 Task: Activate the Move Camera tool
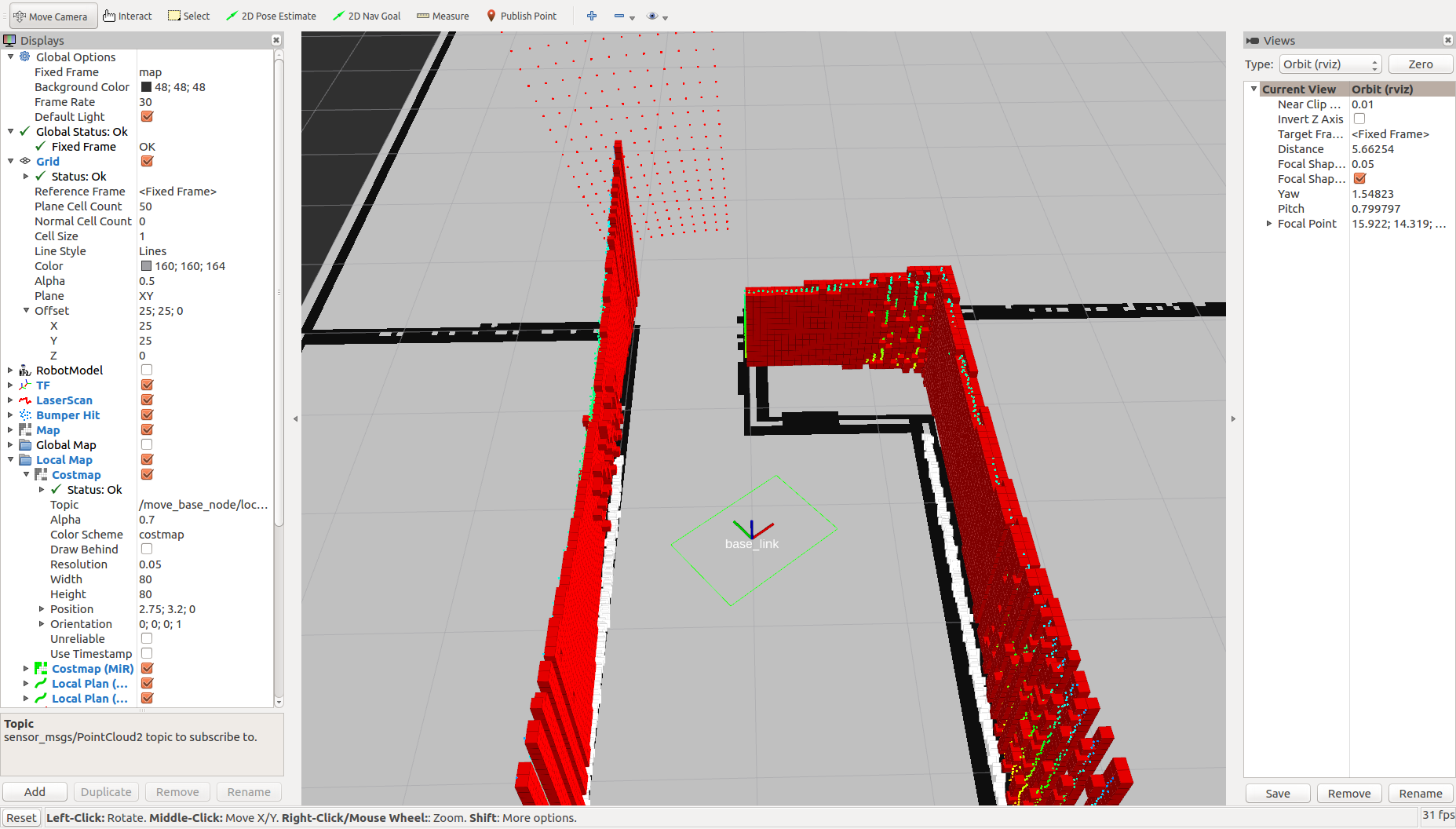52,15
